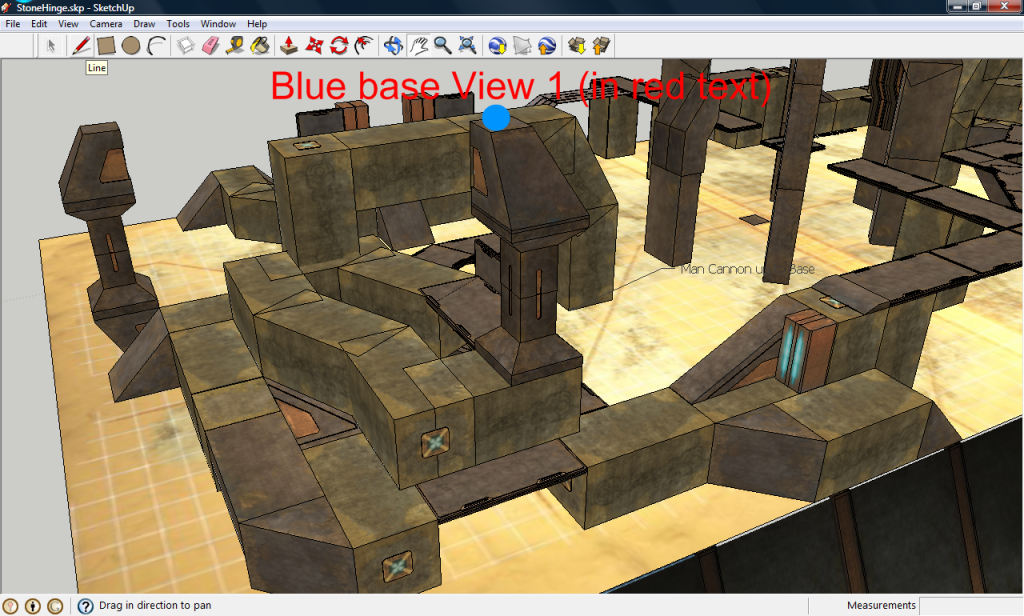Click the Place Model globe icon

(x=547, y=46)
